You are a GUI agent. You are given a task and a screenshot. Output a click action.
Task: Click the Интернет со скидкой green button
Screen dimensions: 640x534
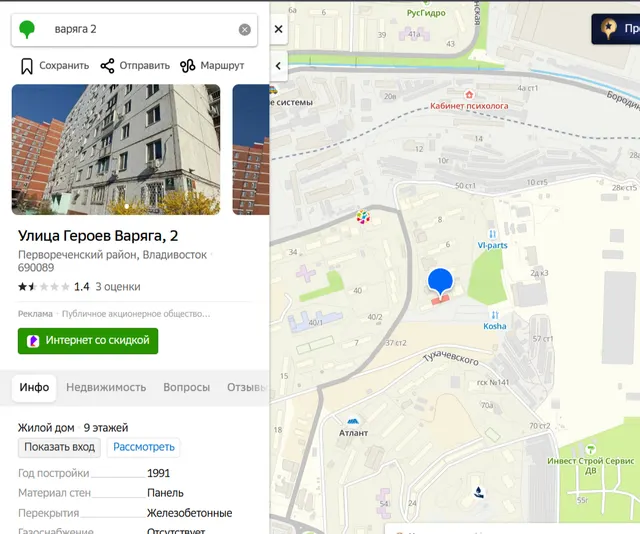[88, 341]
